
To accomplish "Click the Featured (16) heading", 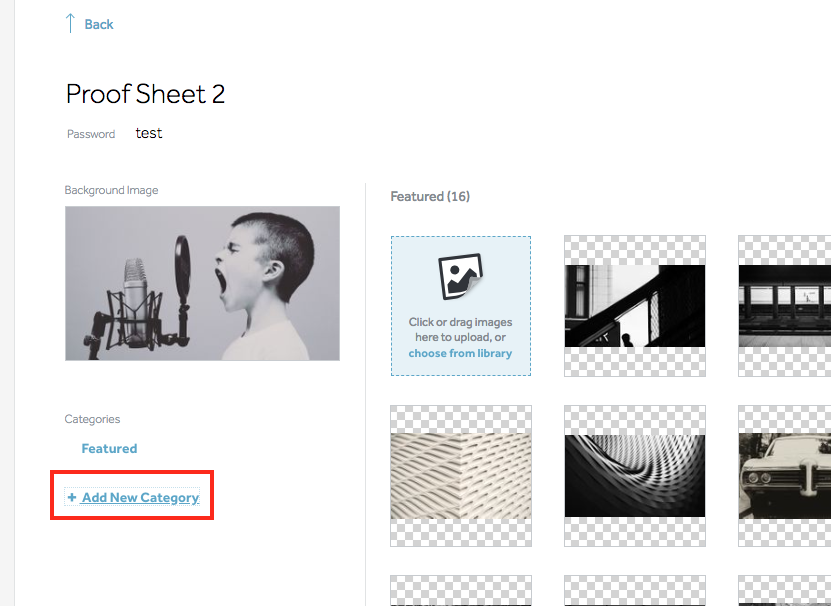I will [430, 196].
